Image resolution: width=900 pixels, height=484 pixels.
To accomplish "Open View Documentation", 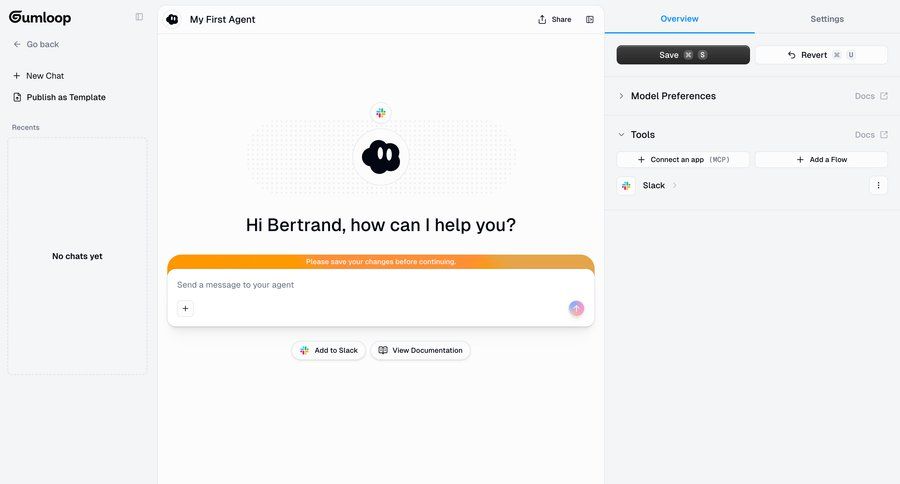I will coord(420,350).
